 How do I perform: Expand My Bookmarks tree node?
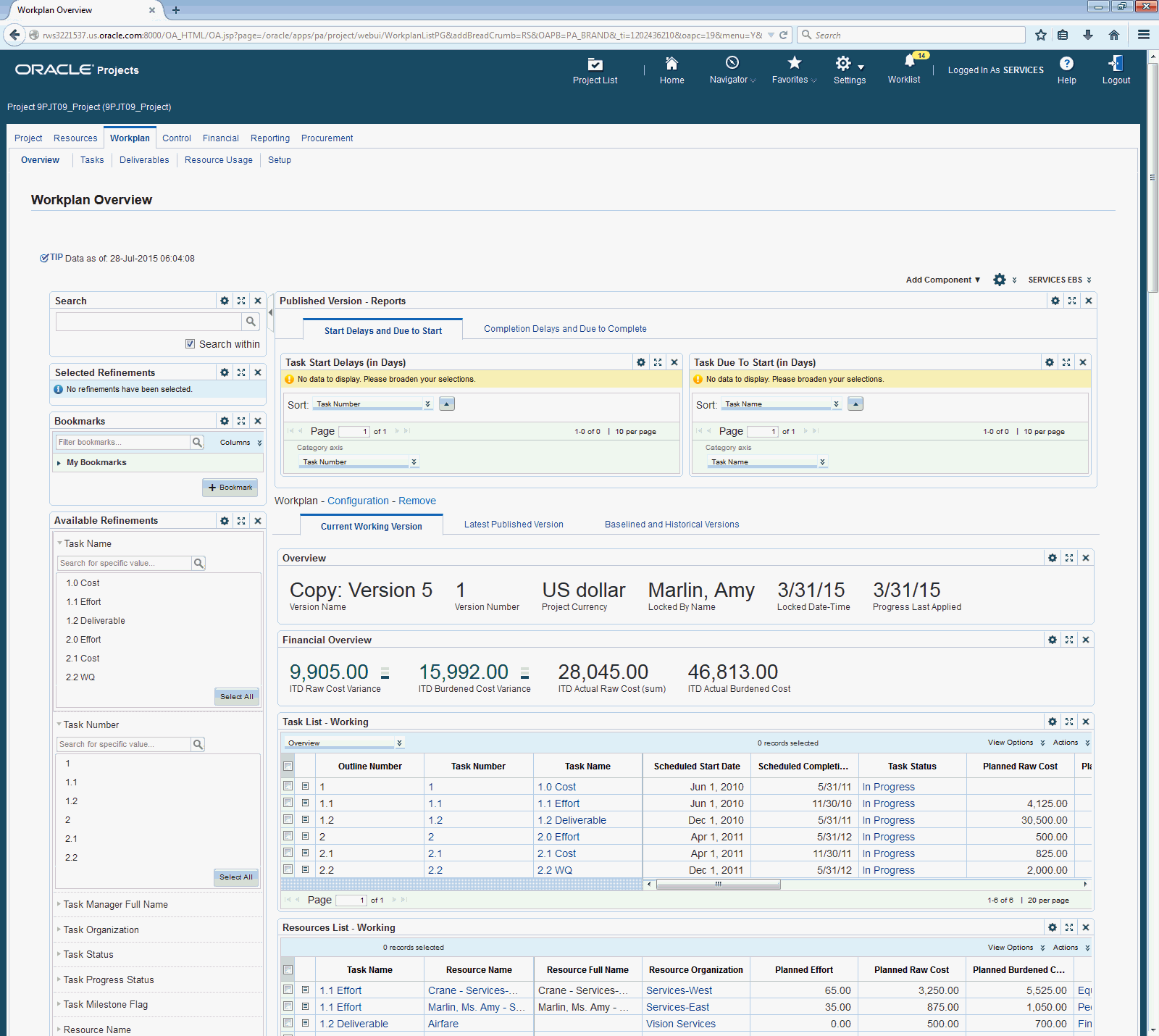click(x=59, y=463)
